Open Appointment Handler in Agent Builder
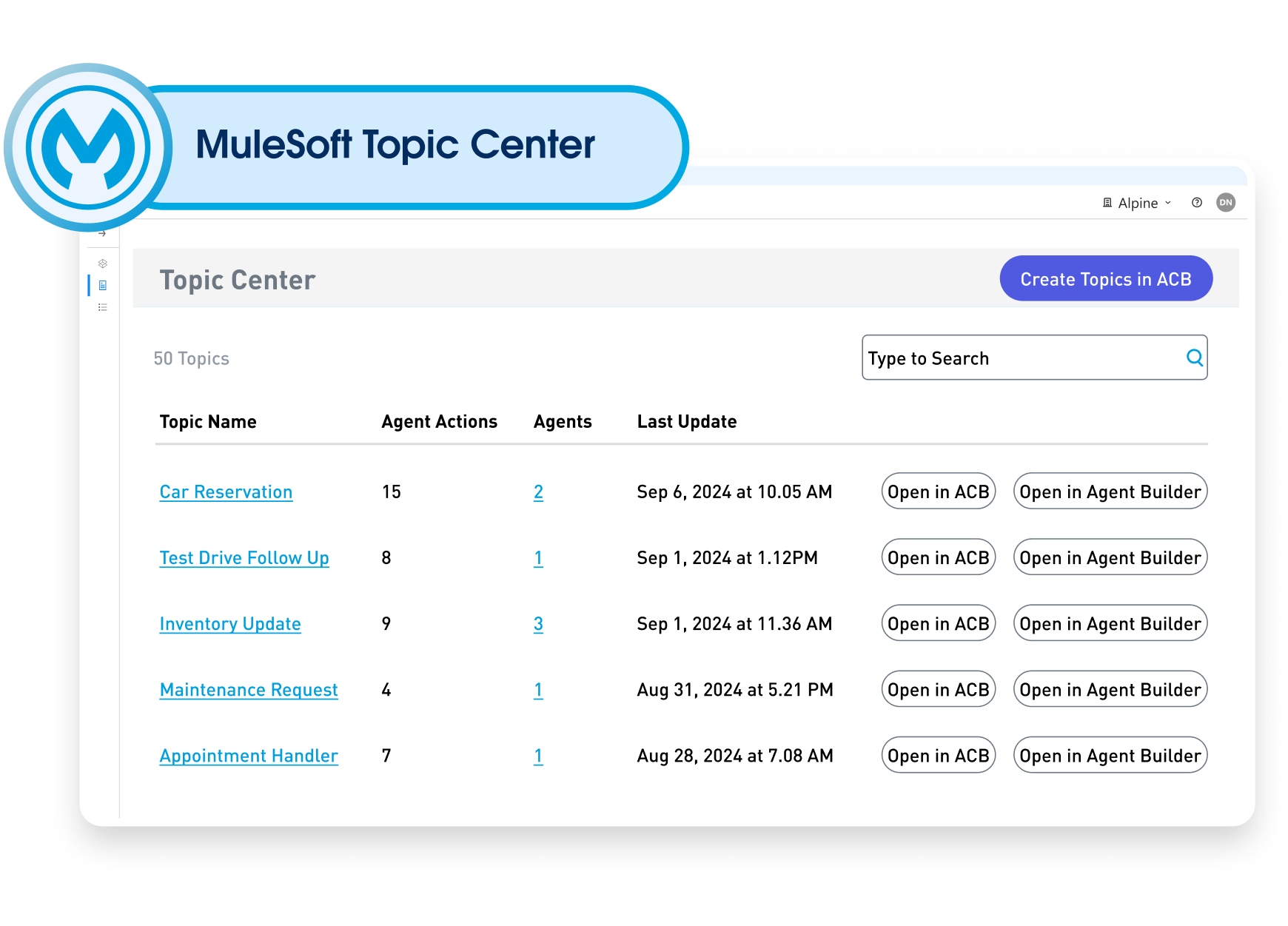Image resolution: width=1288 pixels, height=926 pixels. coord(1110,755)
